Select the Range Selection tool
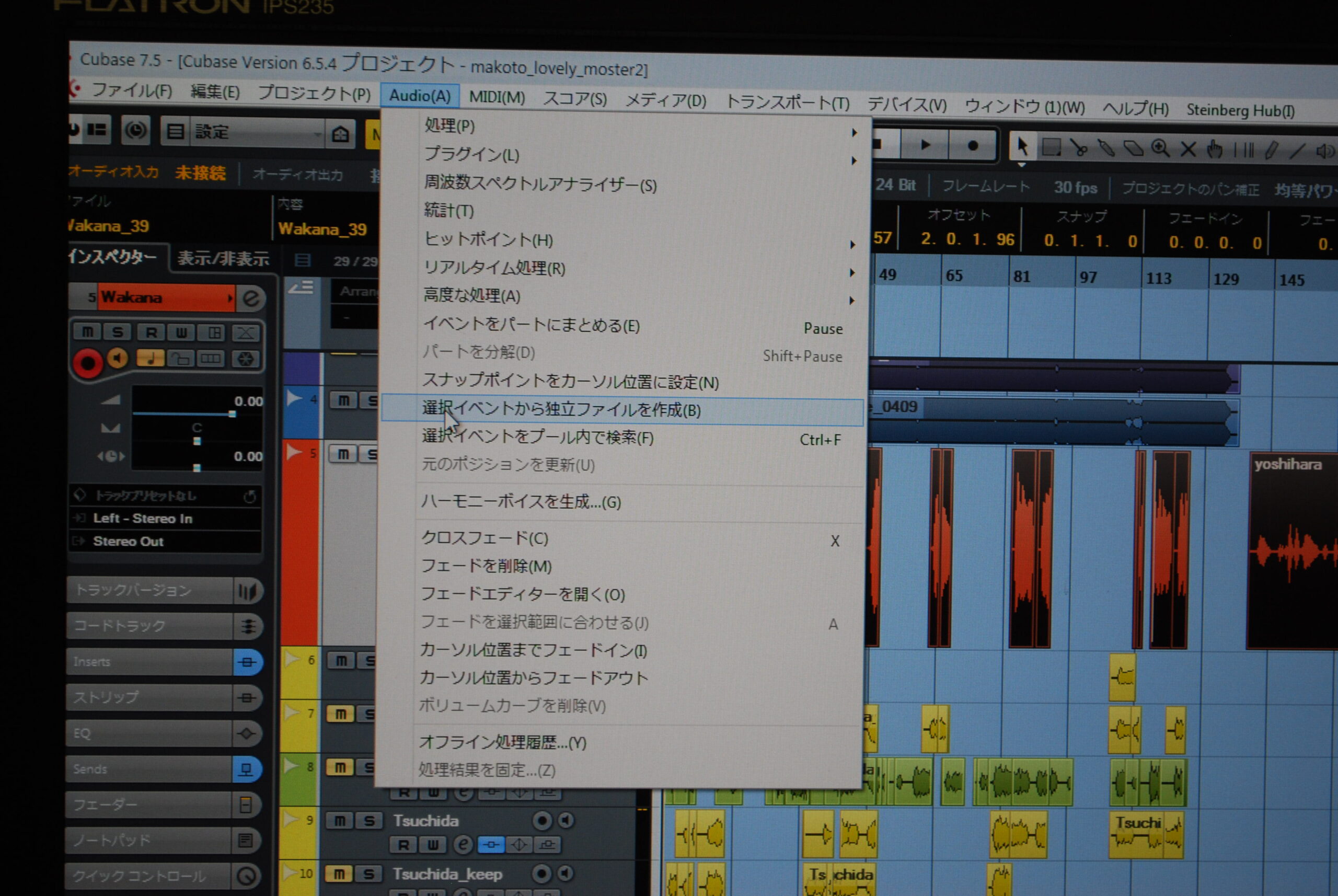Image resolution: width=1338 pixels, height=896 pixels. click(1051, 147)
